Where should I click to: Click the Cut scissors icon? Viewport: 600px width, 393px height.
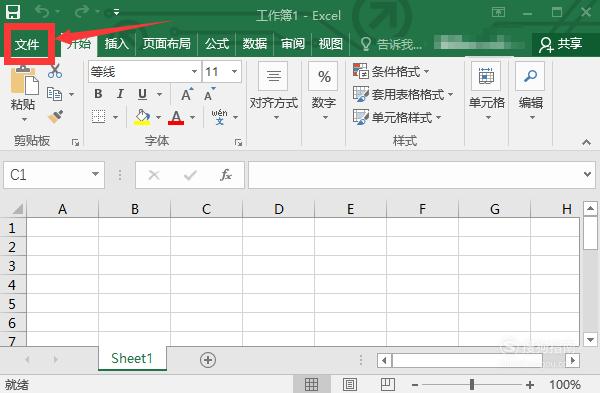tap(55, 71)
